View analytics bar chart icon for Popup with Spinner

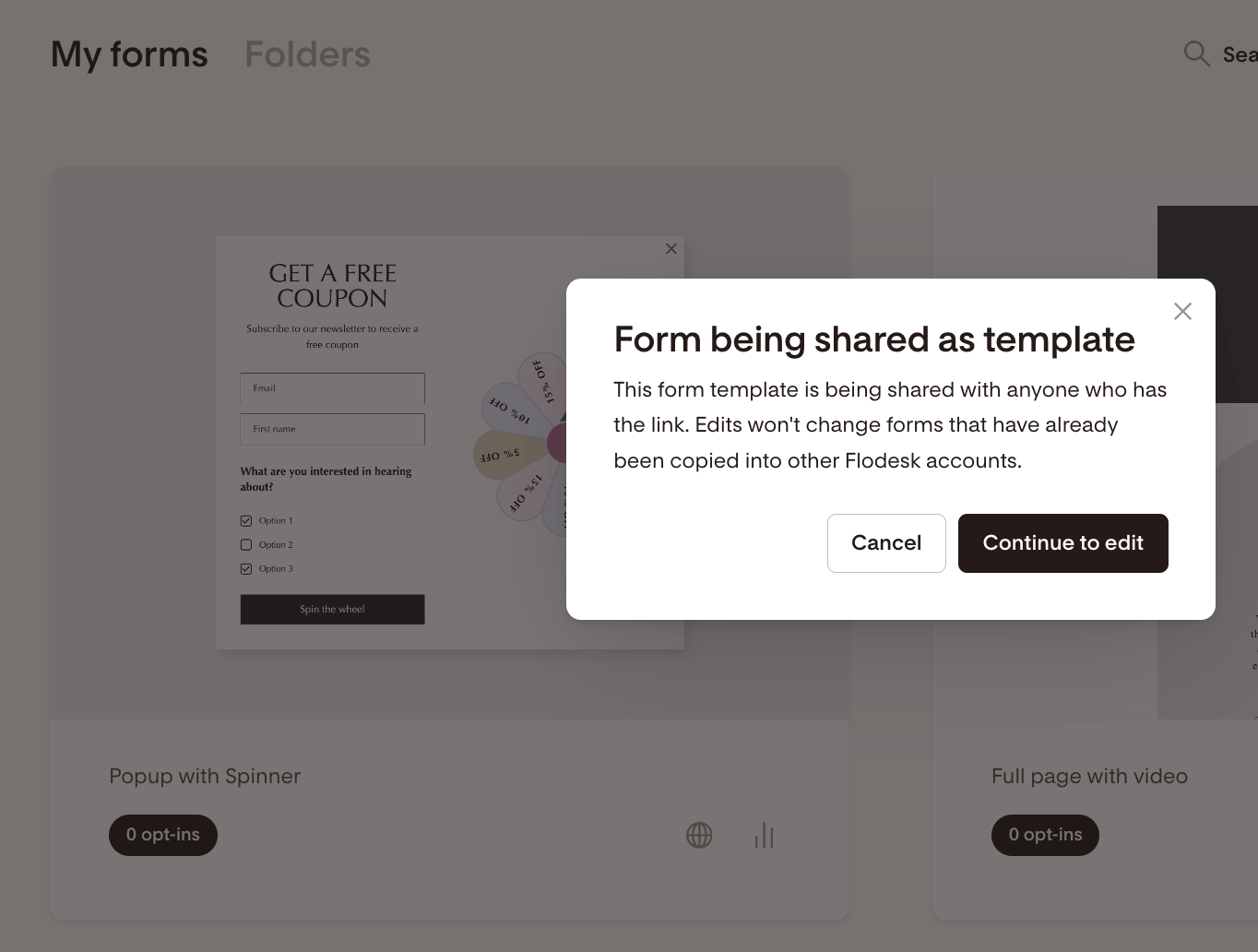pyautogui.click(x=764, y=836)
